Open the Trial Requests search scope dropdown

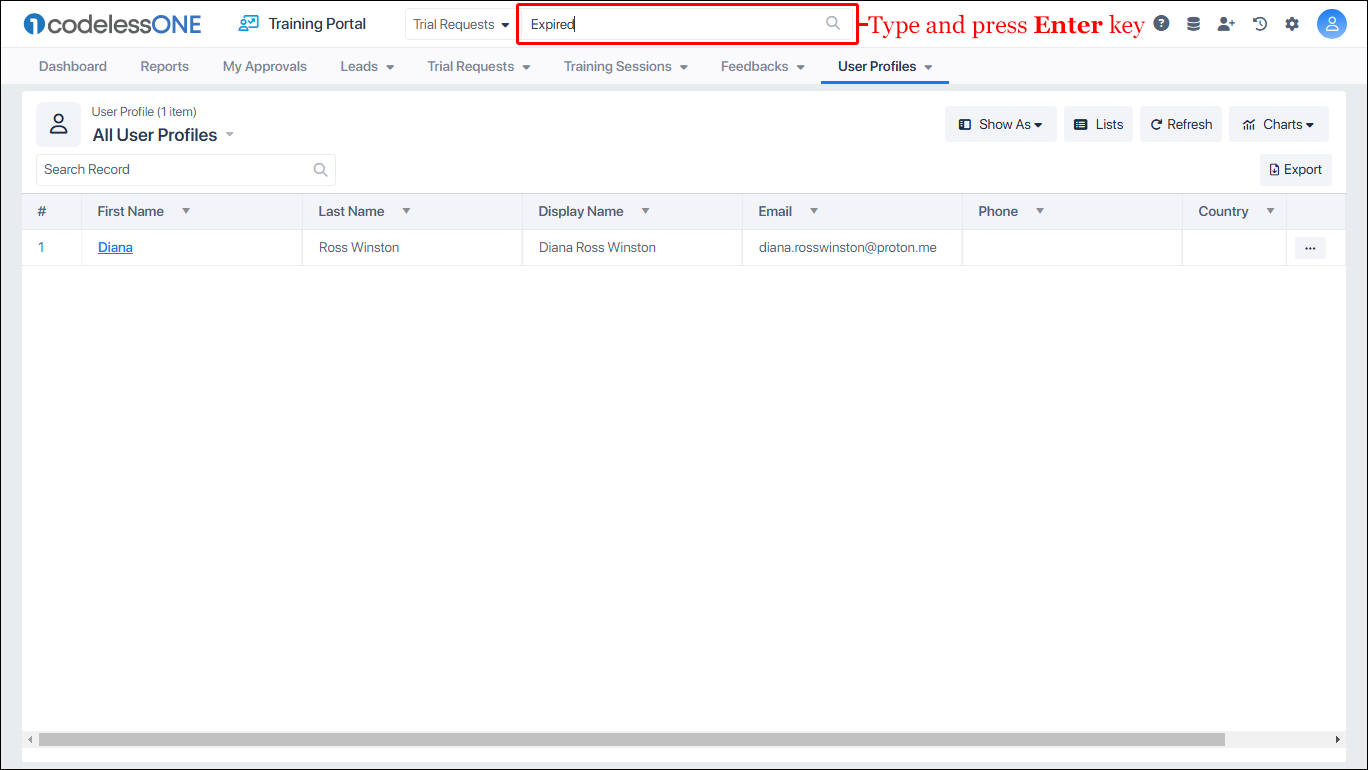click(461, 24)
